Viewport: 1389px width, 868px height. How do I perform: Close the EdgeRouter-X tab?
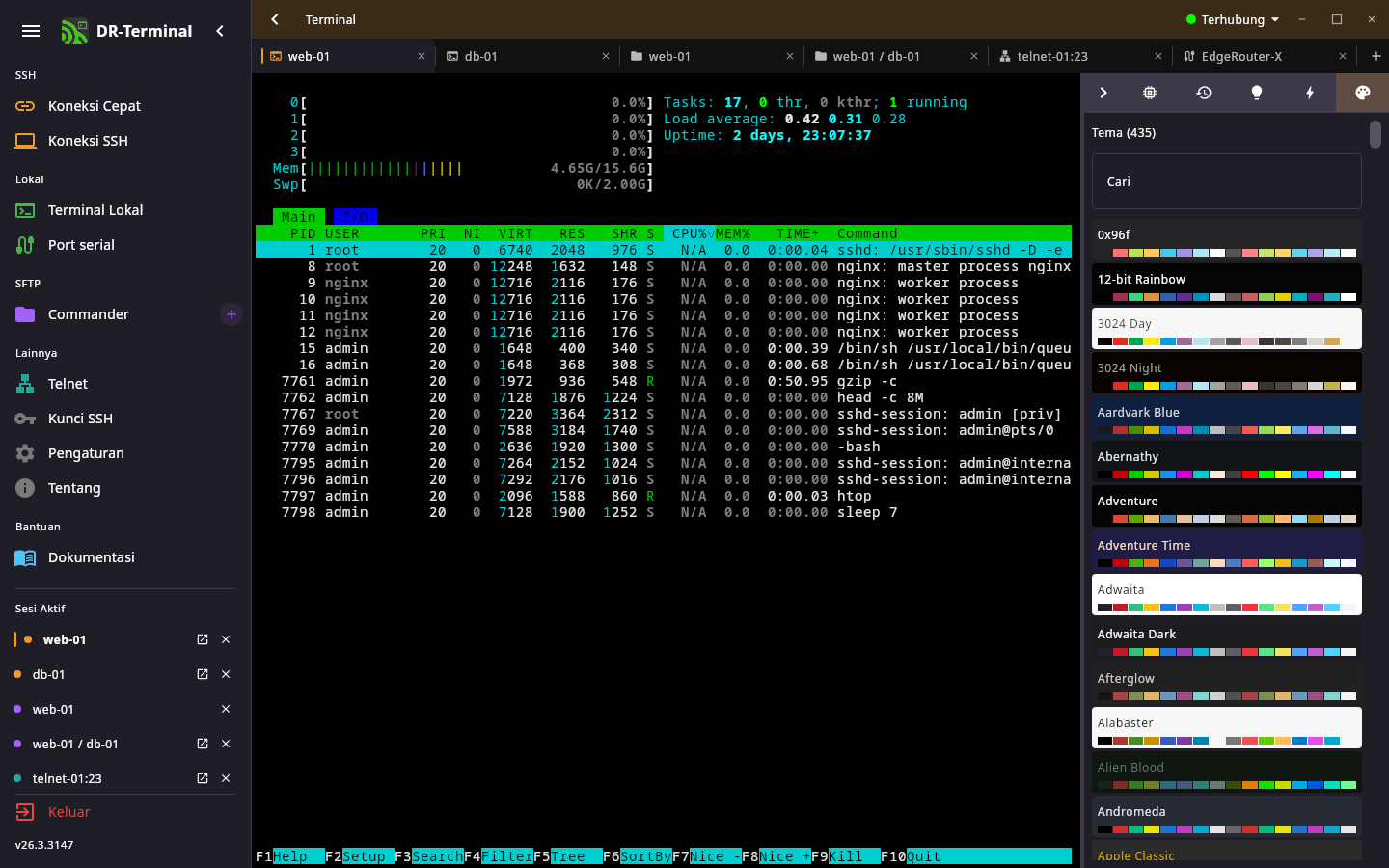pos(1343,56)
